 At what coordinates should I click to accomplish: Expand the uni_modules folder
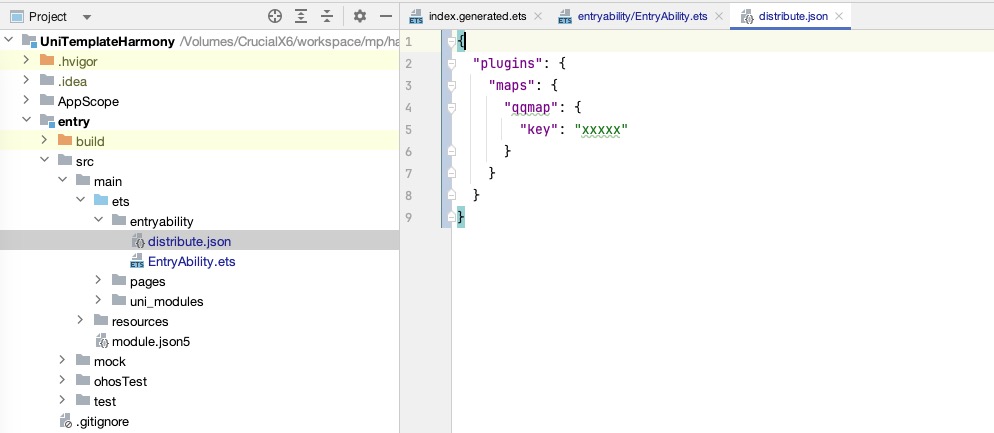pos(98,301)
